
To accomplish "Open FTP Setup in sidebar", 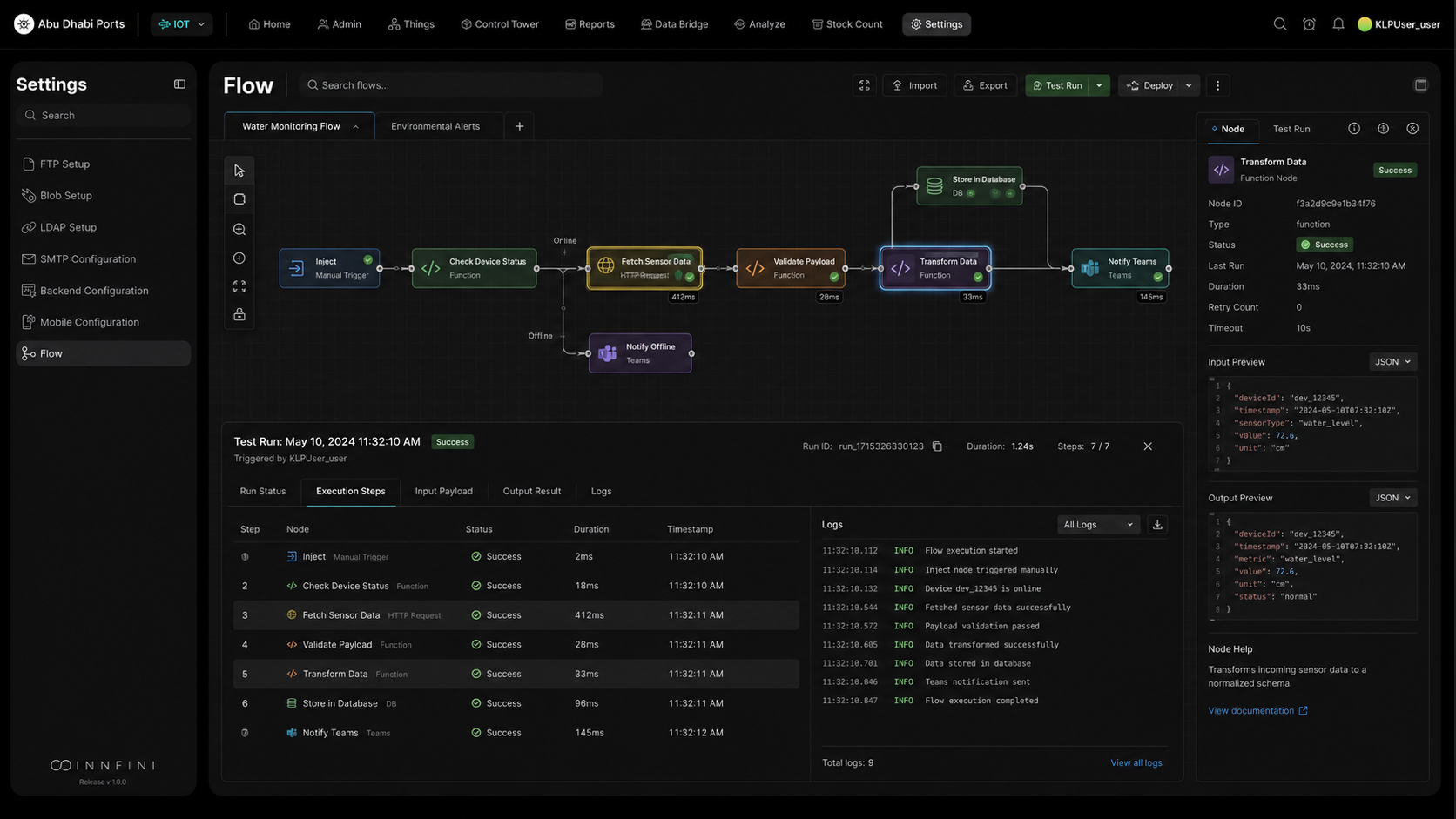I will (x=103, y=164).
